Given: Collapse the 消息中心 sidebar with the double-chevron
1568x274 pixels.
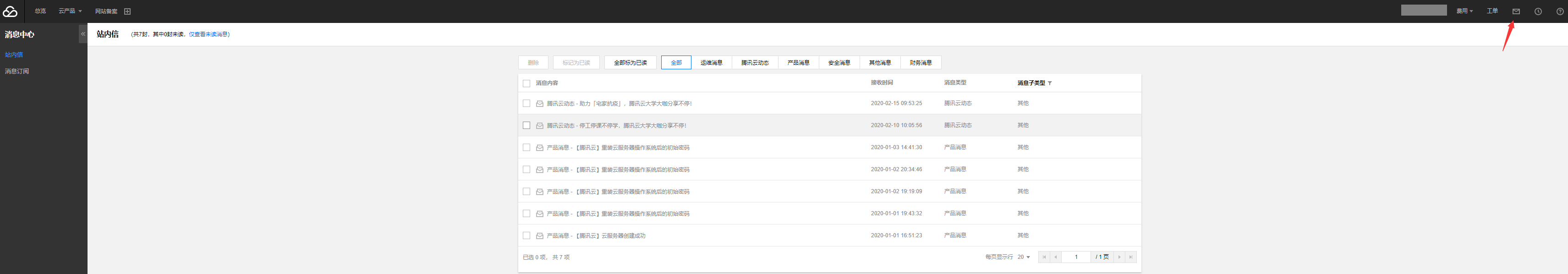Looking at the screenshot, I should point(83,34).
